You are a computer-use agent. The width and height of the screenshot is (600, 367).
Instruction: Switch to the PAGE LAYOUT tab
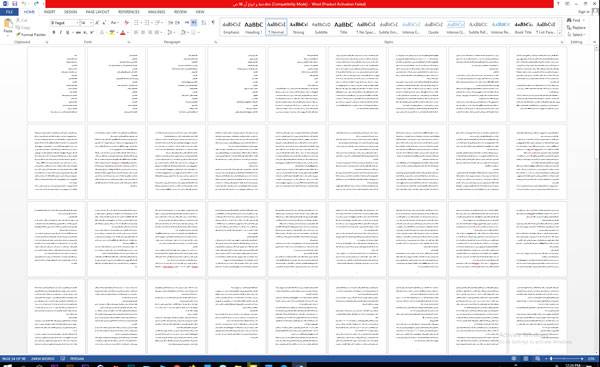[98, 12]
